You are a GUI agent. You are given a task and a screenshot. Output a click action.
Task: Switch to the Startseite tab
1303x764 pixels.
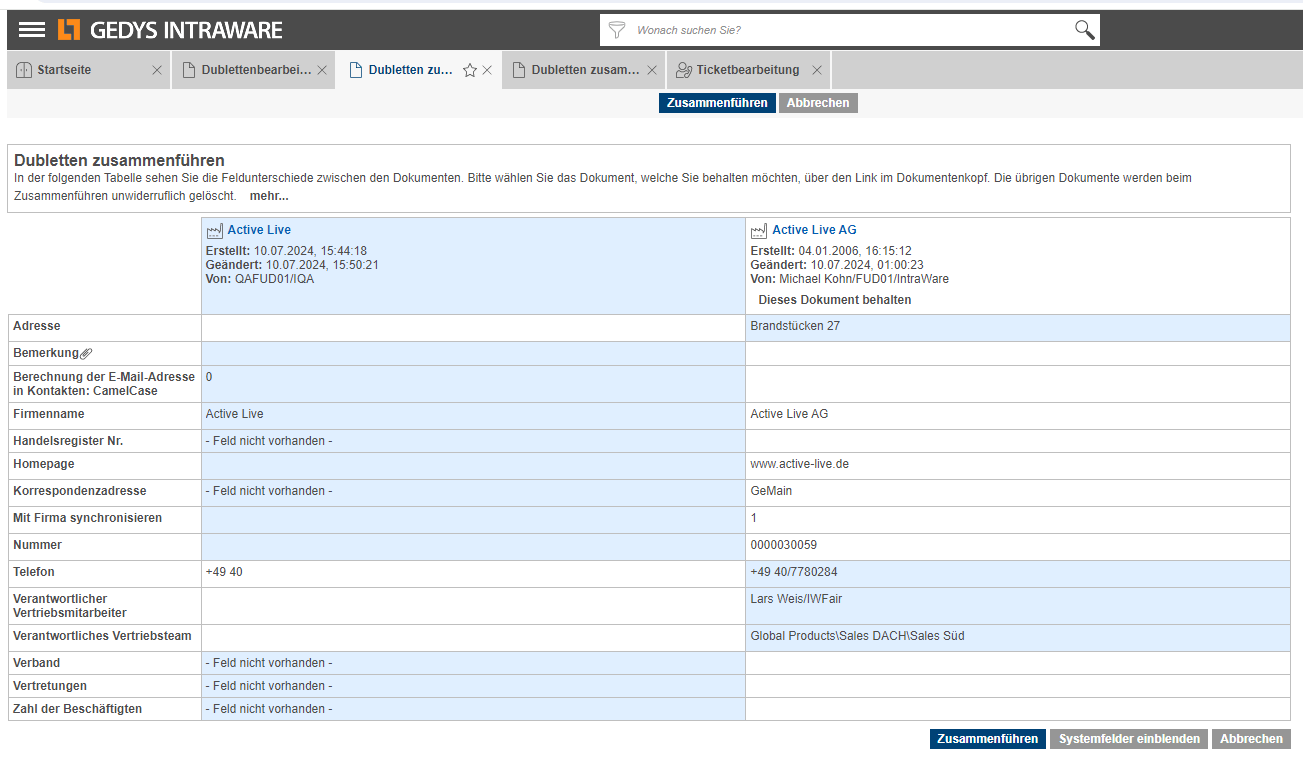(x=64, y=70)
